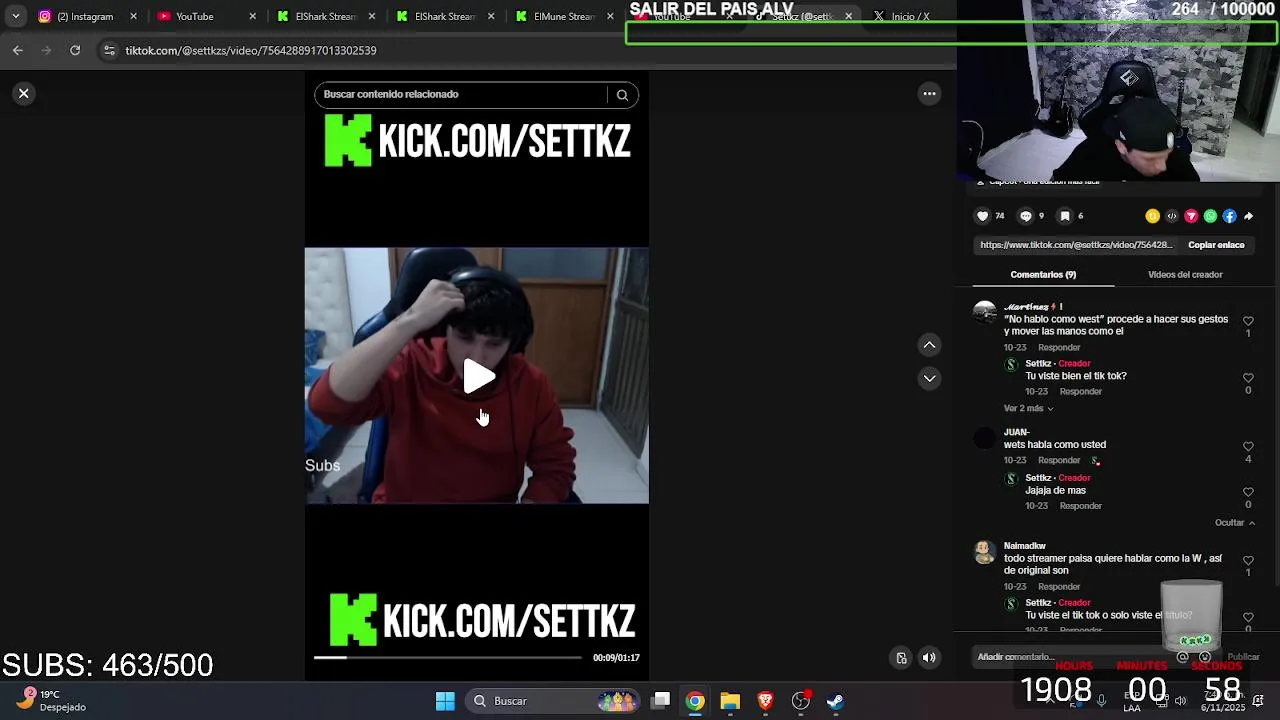
Task: Click Copiar enlace button
Action: [x=1216, y=245]
